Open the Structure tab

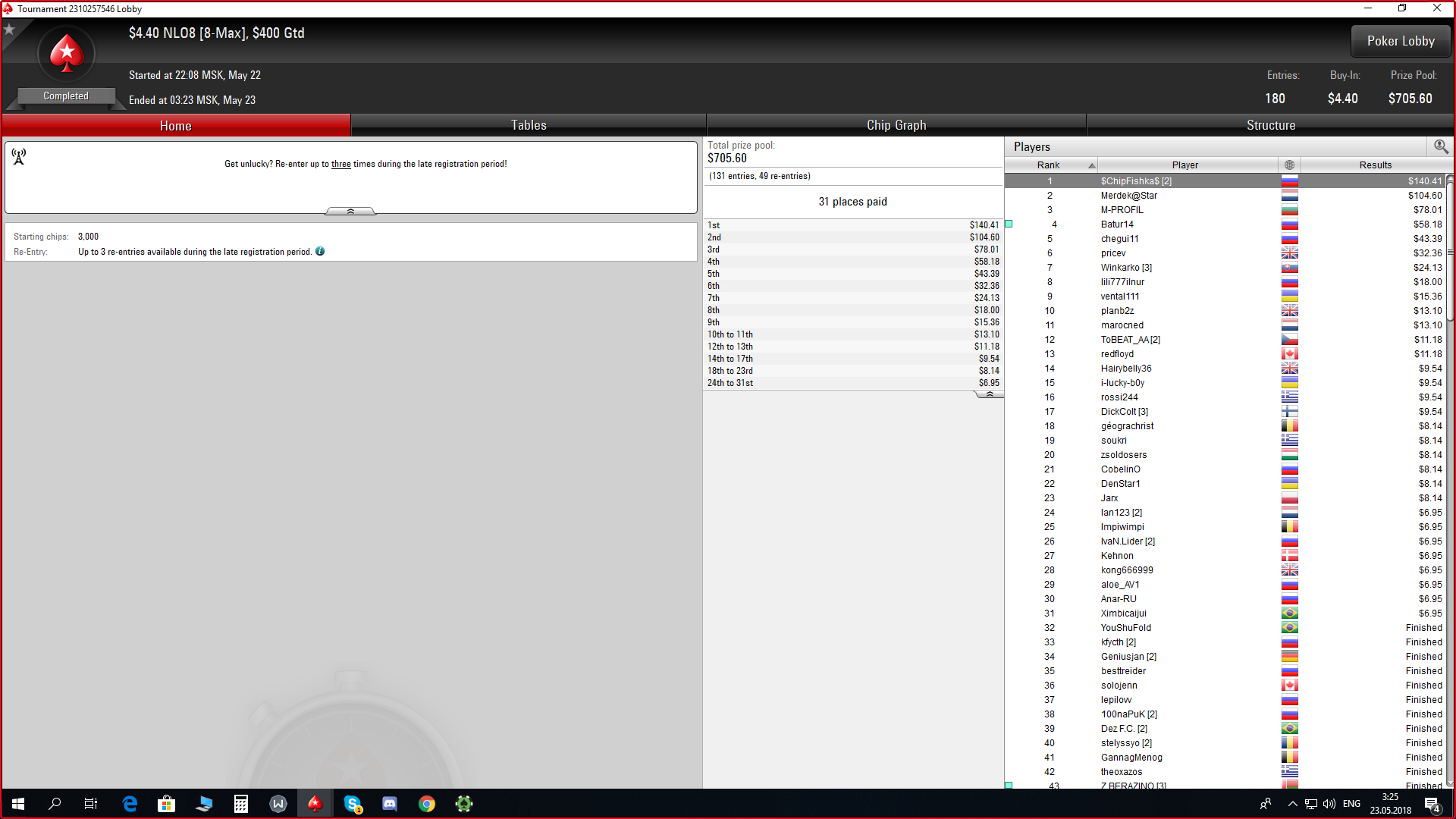coord(1270,125)
